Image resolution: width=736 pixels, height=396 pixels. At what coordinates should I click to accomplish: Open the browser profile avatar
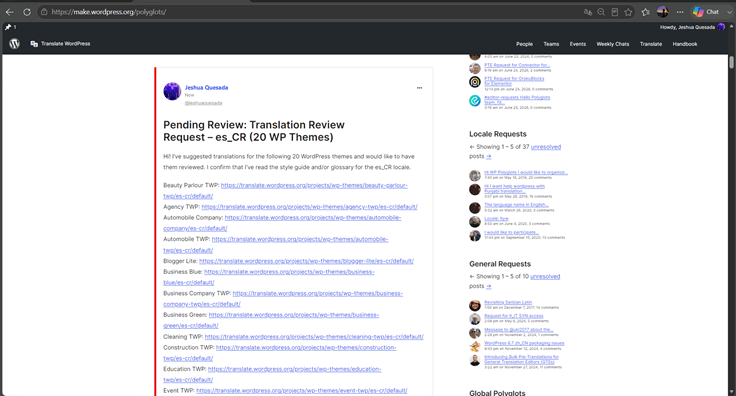click(662, 12)
